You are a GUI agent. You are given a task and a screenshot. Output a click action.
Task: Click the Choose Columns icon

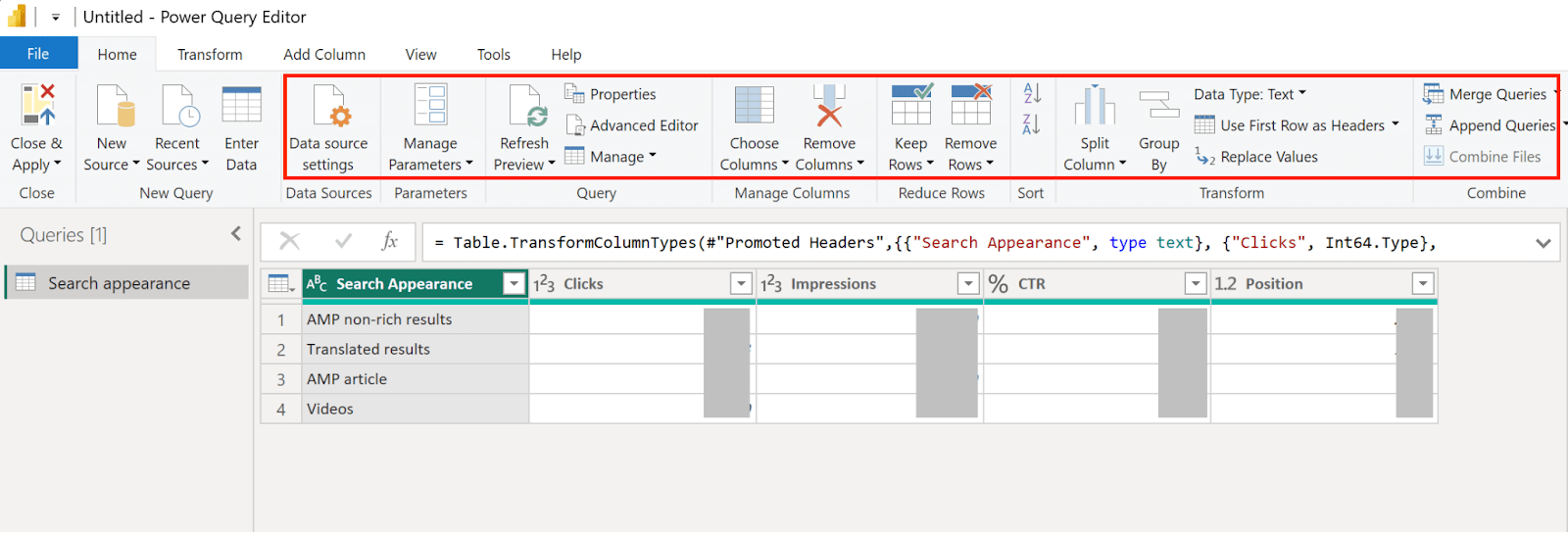754,105
